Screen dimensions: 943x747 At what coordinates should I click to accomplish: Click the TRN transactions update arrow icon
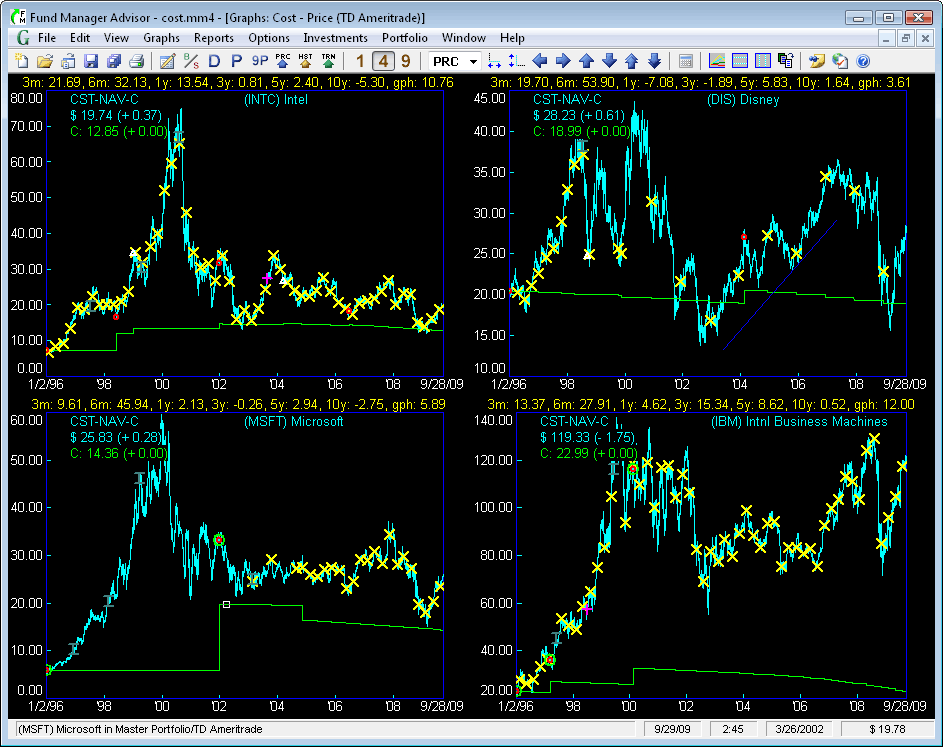tap(328, 61)
